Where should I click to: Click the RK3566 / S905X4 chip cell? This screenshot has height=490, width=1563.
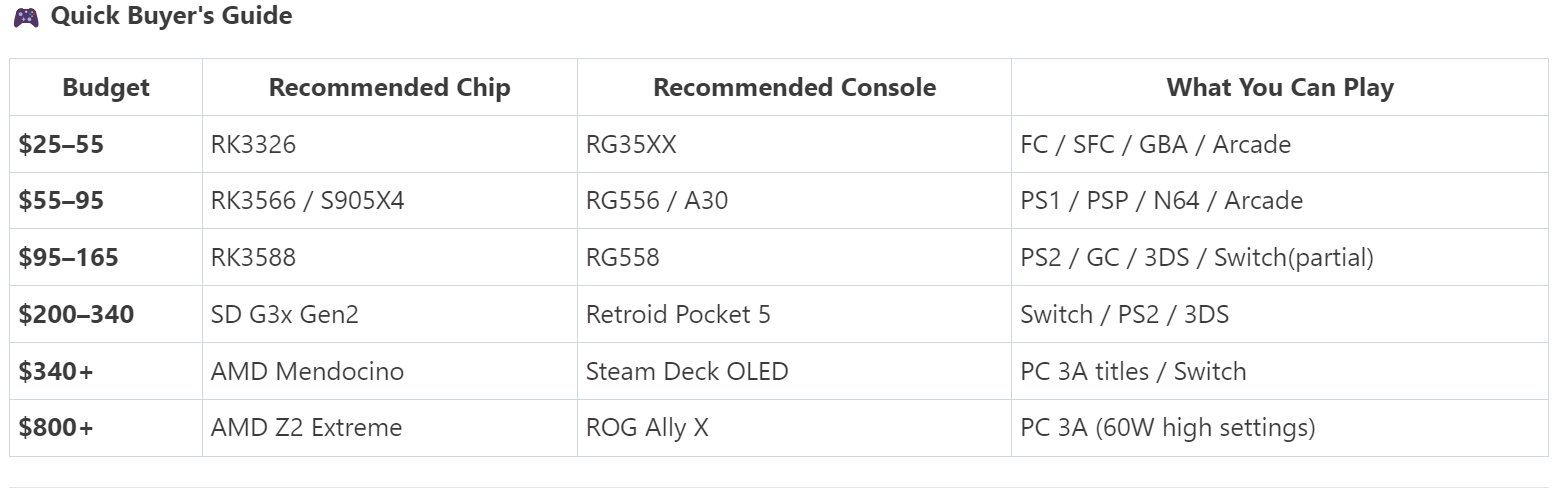[x=307, y=201]
